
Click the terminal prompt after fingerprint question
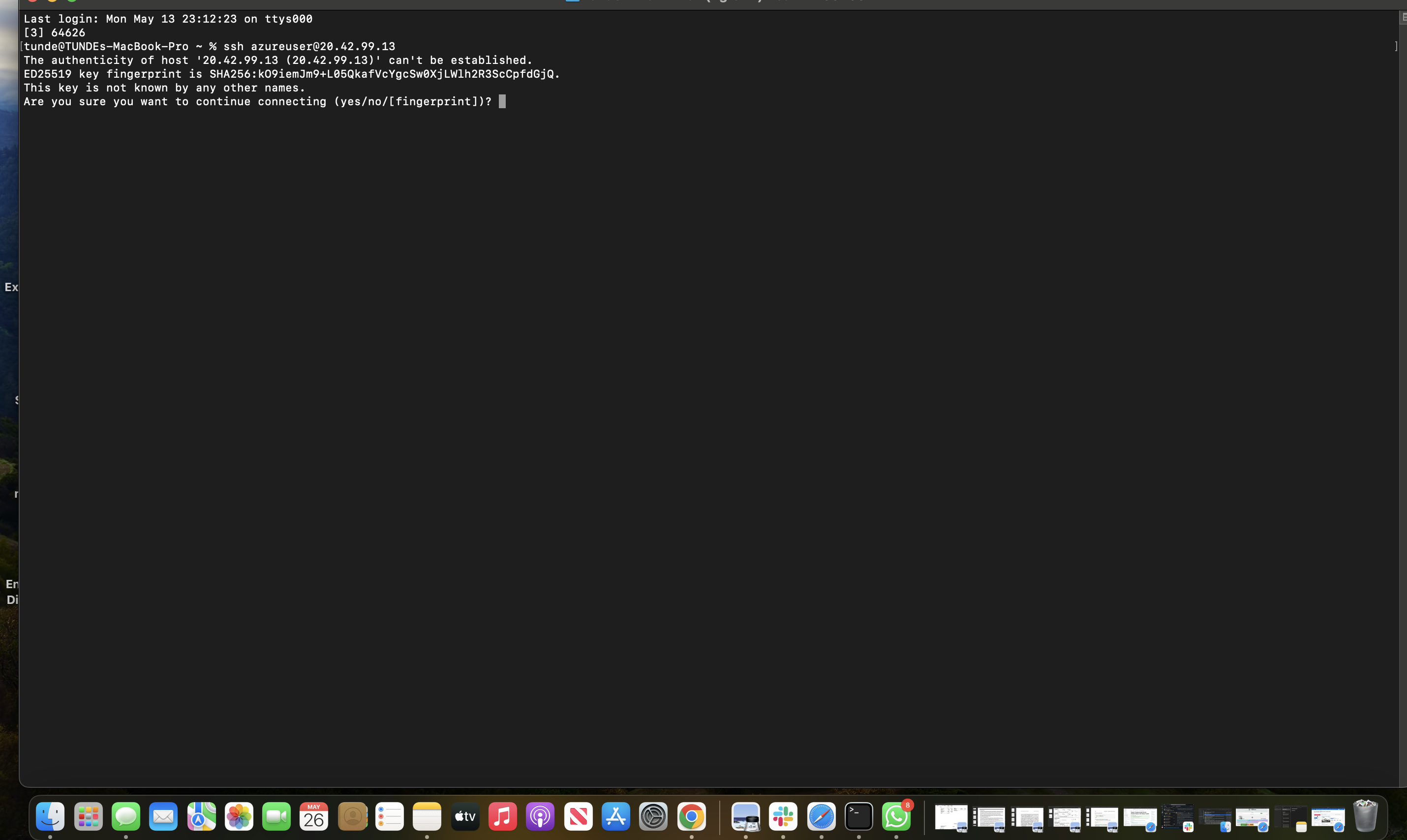point(502,101)
